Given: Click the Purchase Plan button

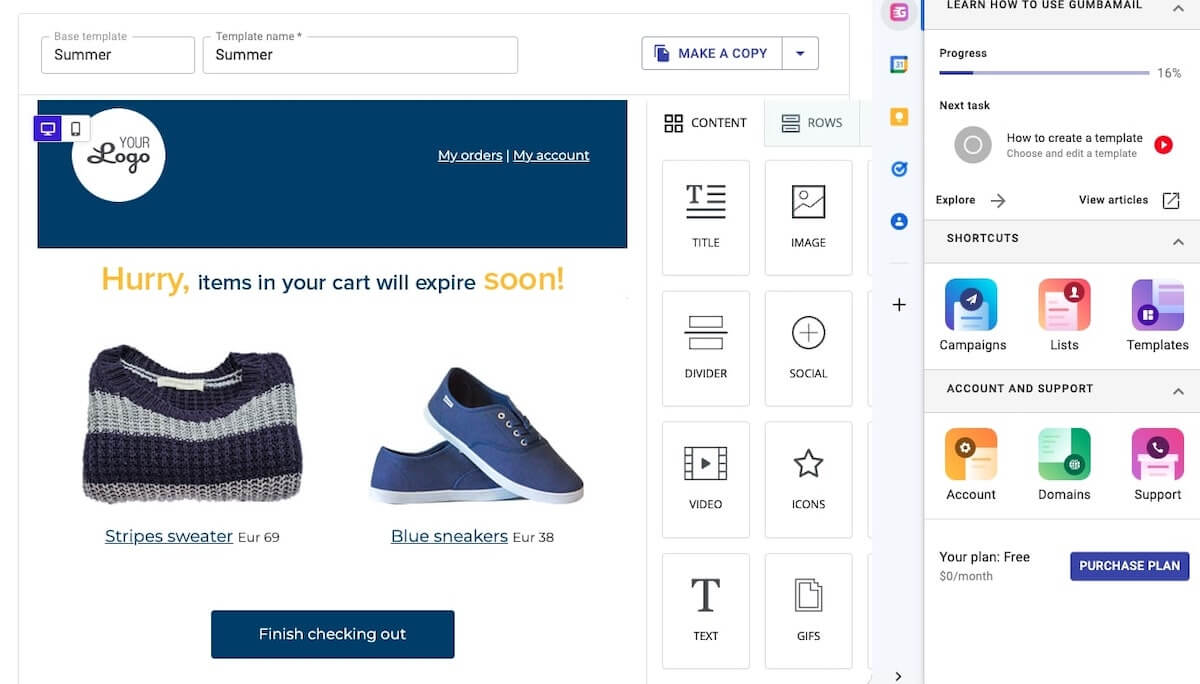Looking at the screenshot, I should [1129, 565].
